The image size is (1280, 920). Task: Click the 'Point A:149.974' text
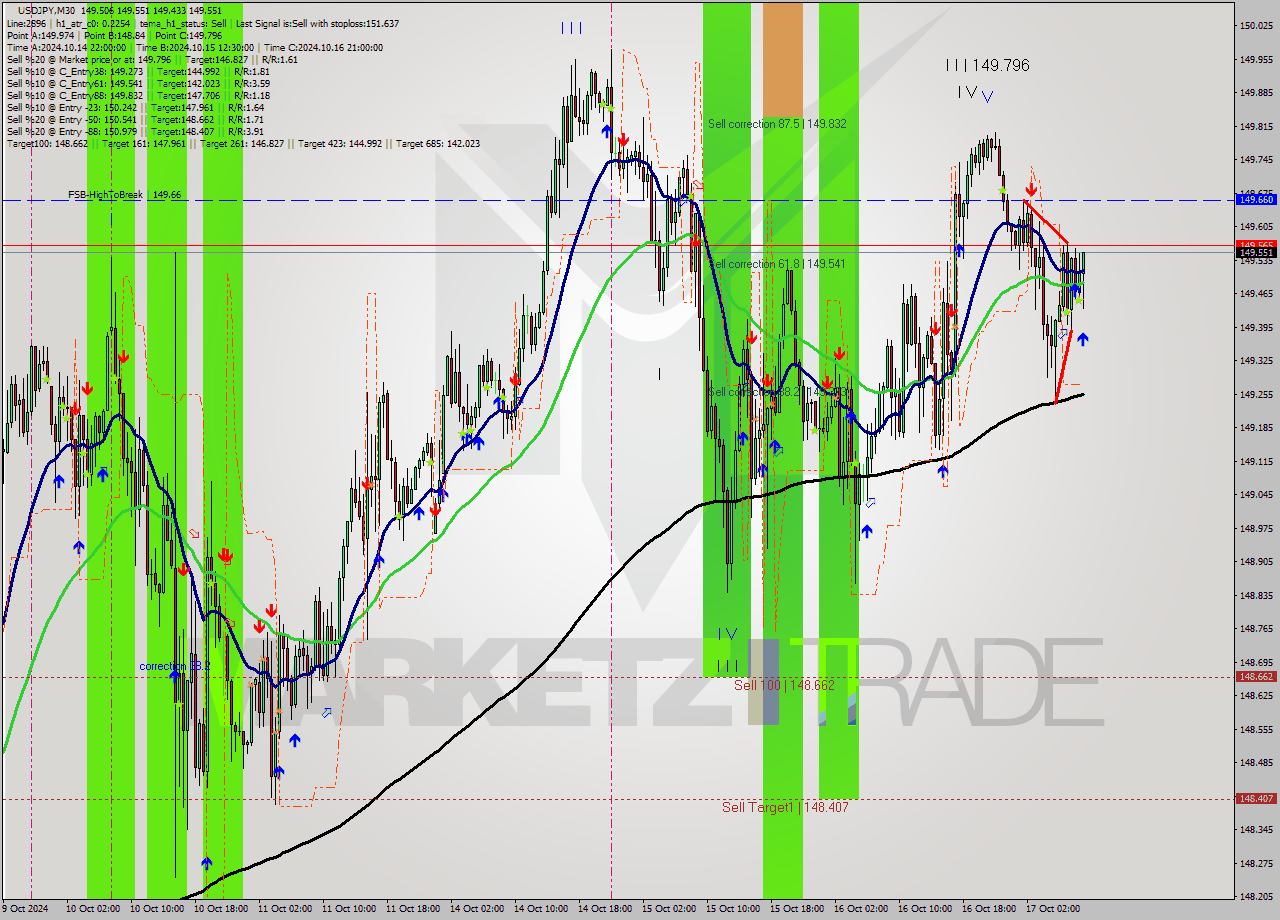tap(39, 36)
